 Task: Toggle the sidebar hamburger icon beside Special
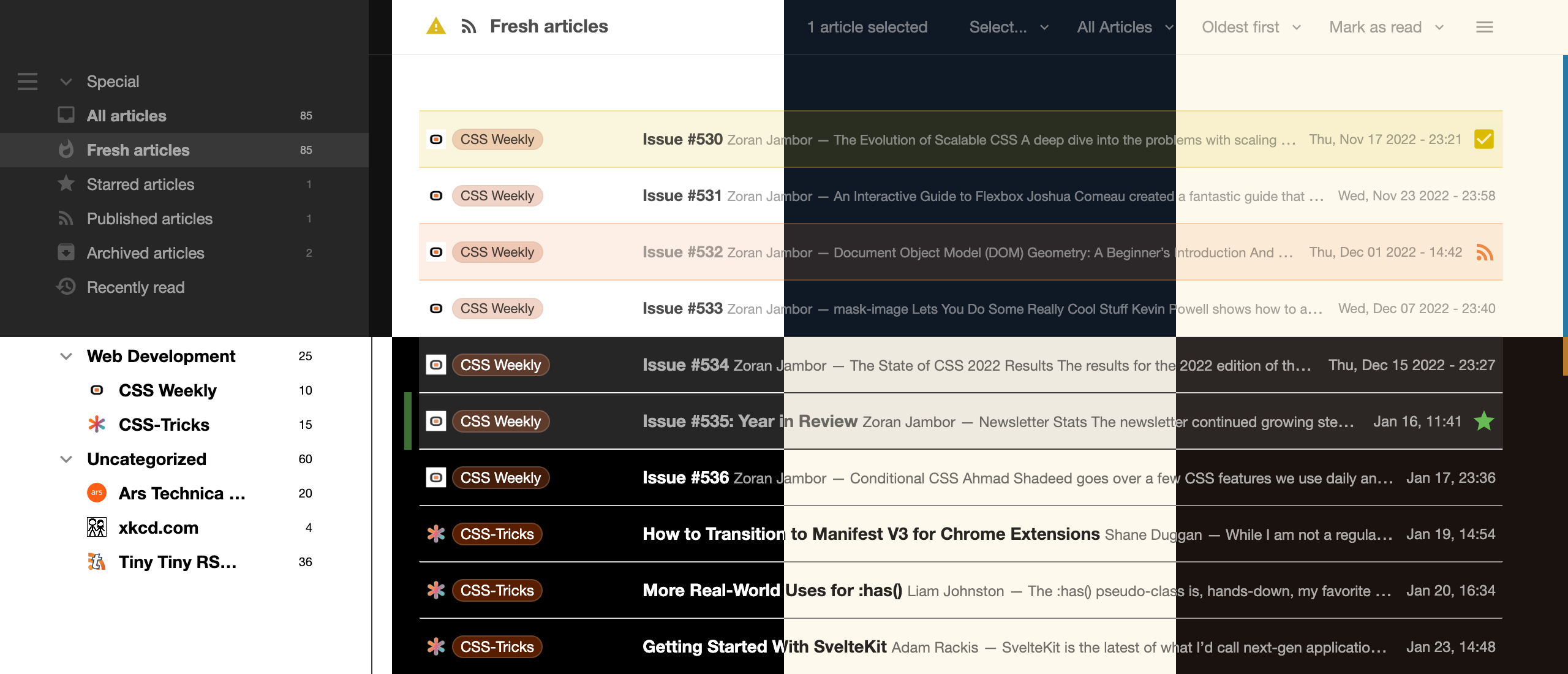point(28,81)
